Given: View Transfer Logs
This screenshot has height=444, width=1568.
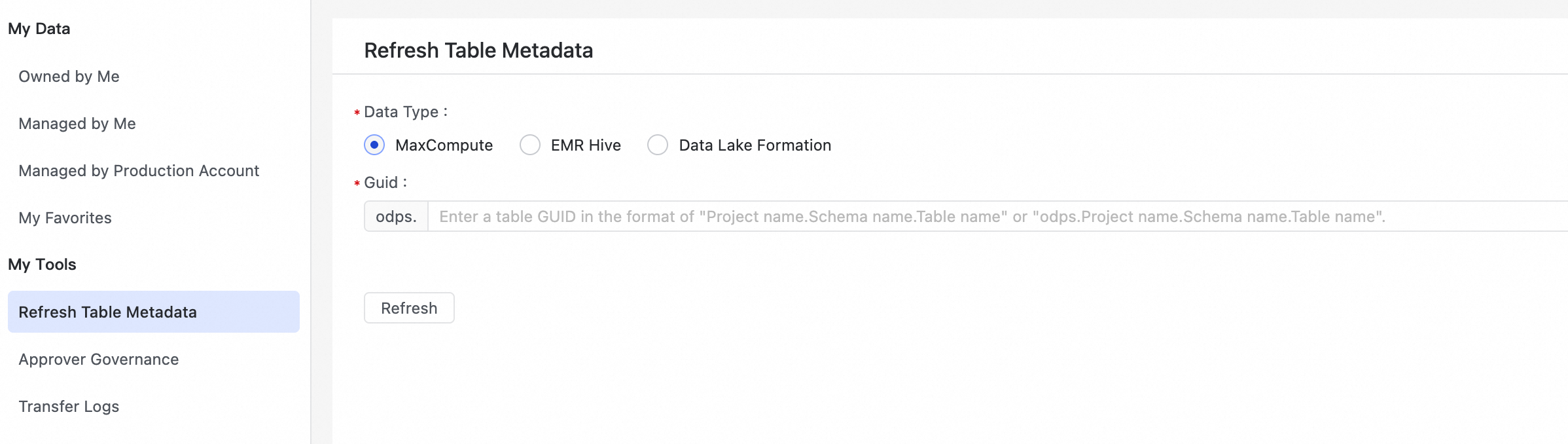Looking at the screenshot, I should [69, 407].
